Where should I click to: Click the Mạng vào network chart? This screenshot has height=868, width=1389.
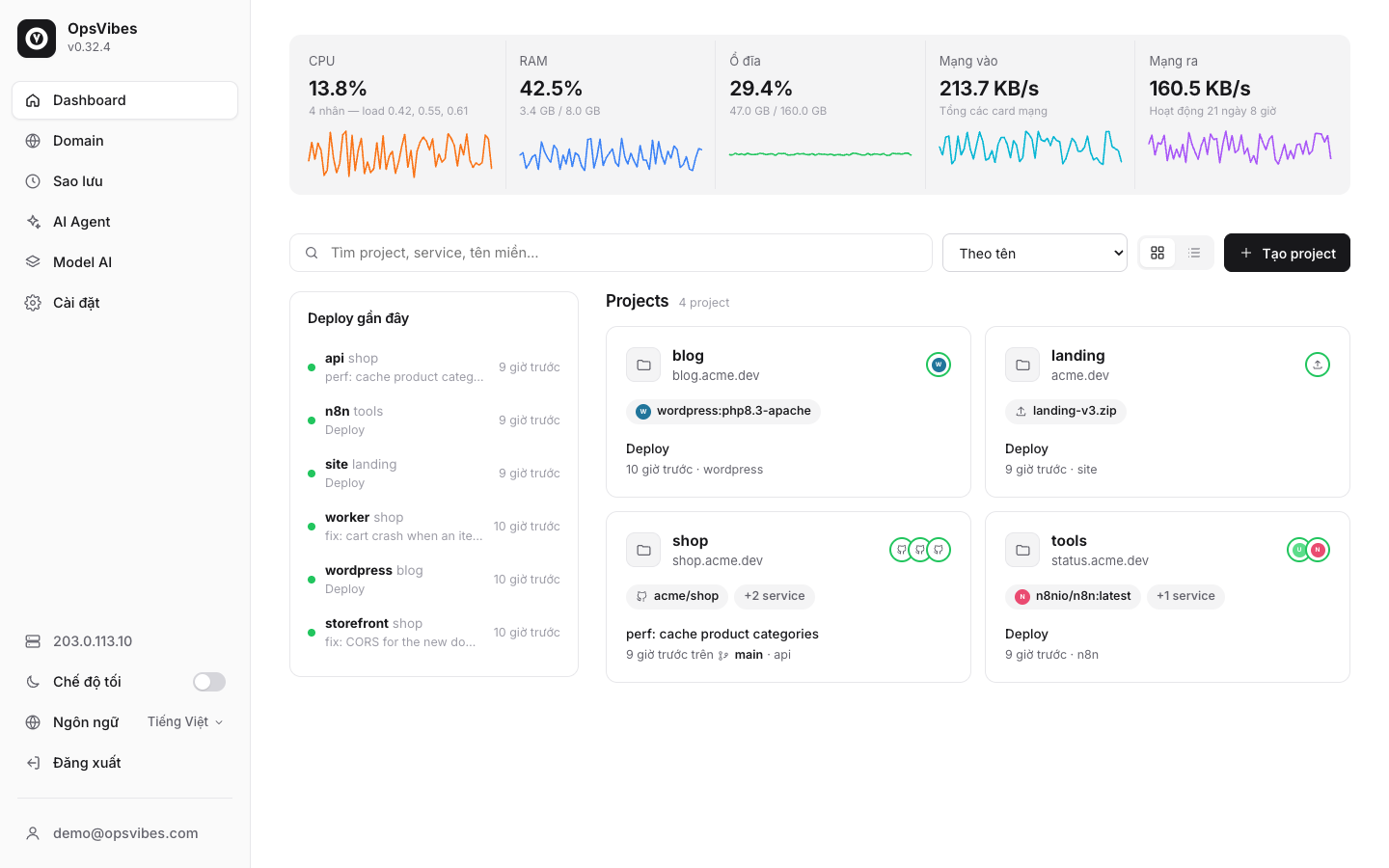pos(1030,147)
